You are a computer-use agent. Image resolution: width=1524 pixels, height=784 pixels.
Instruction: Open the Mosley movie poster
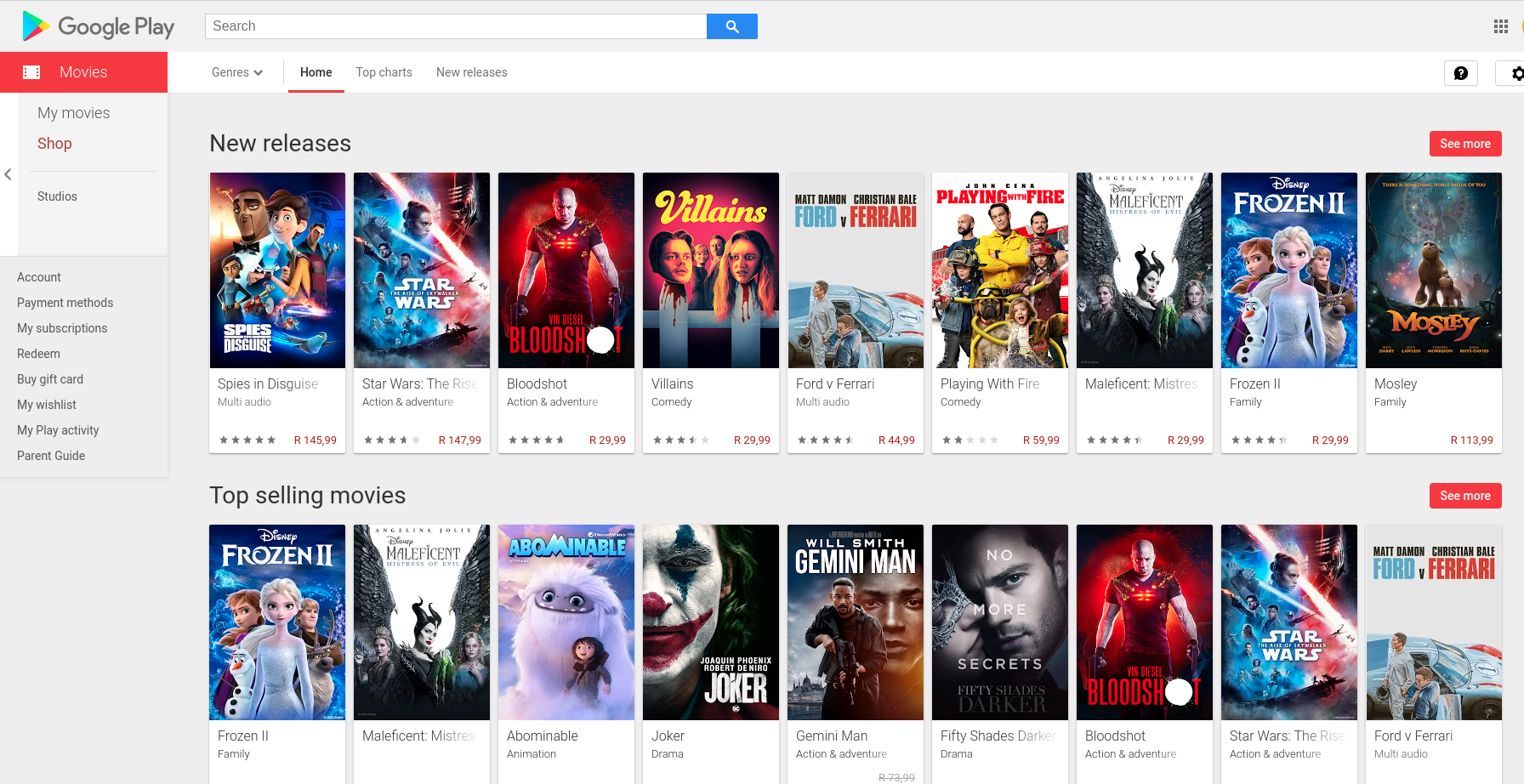[1434, 270]
